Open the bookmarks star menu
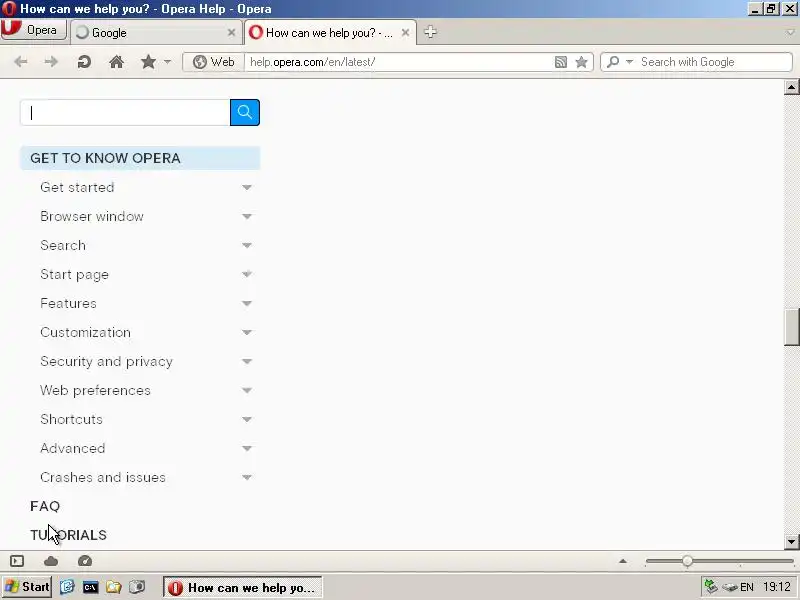Viewport: 800px width, 600px height. click(148, 62)
